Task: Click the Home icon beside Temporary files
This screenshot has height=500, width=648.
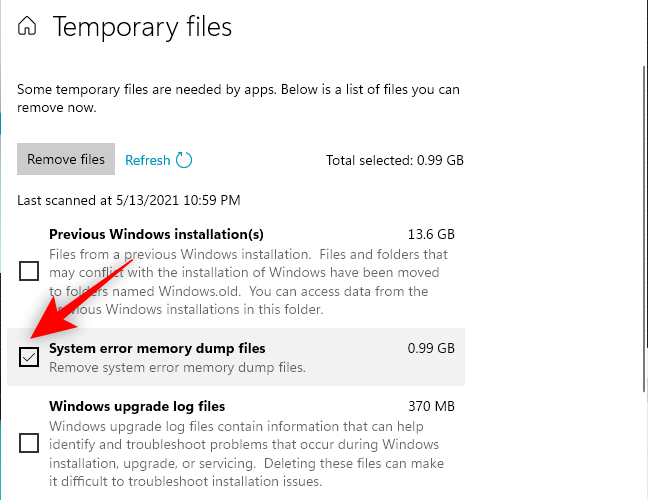Action: [x=28, y=27]
